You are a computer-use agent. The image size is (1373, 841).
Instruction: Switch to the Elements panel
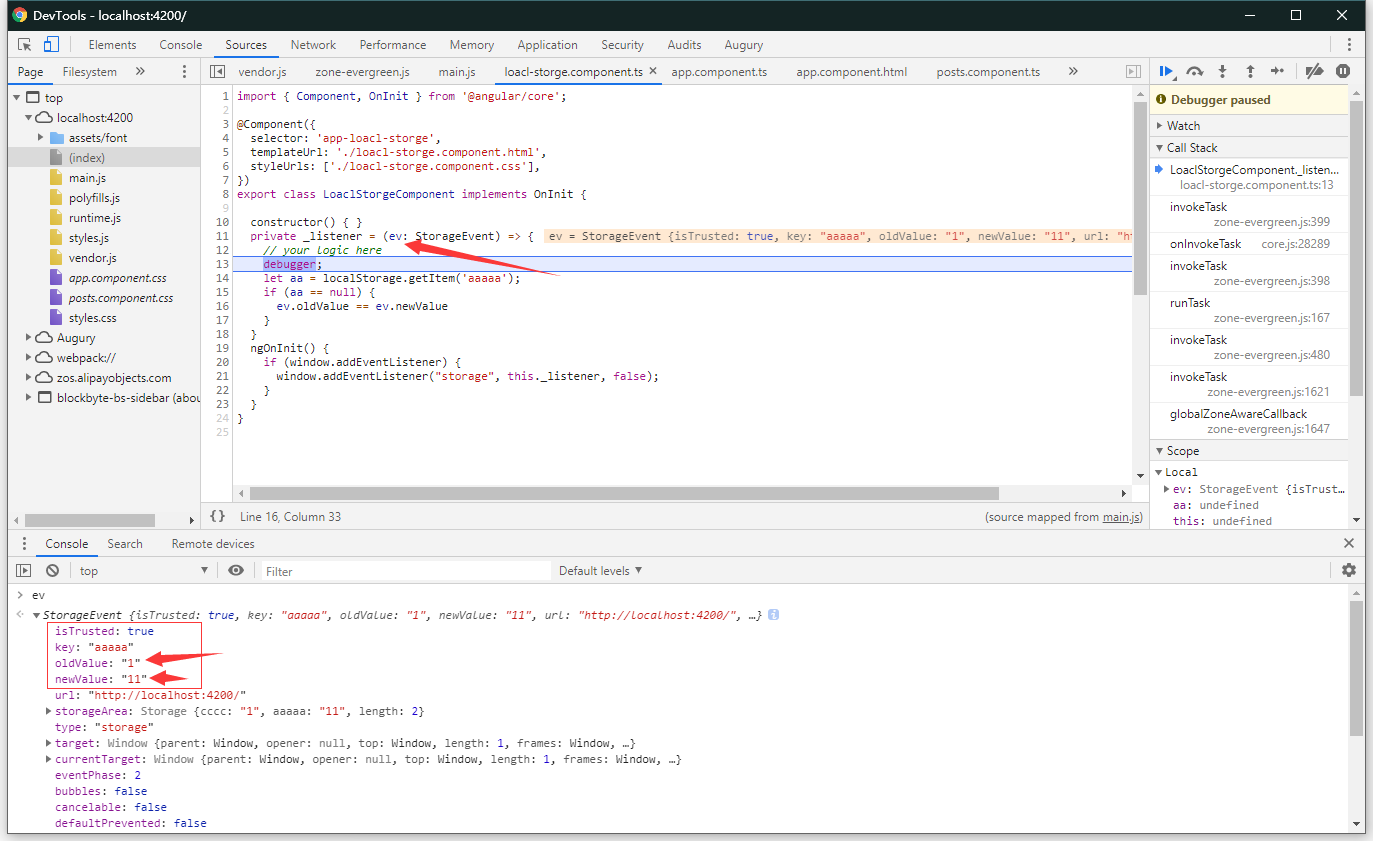tap(112, 45)
